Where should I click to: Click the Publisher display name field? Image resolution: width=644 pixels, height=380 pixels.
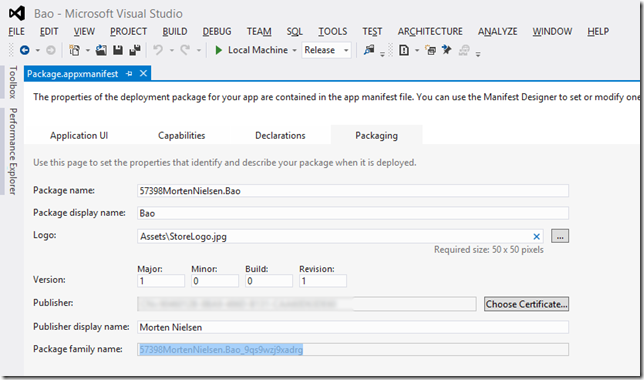pyautogui.click(x=353, y=327)
